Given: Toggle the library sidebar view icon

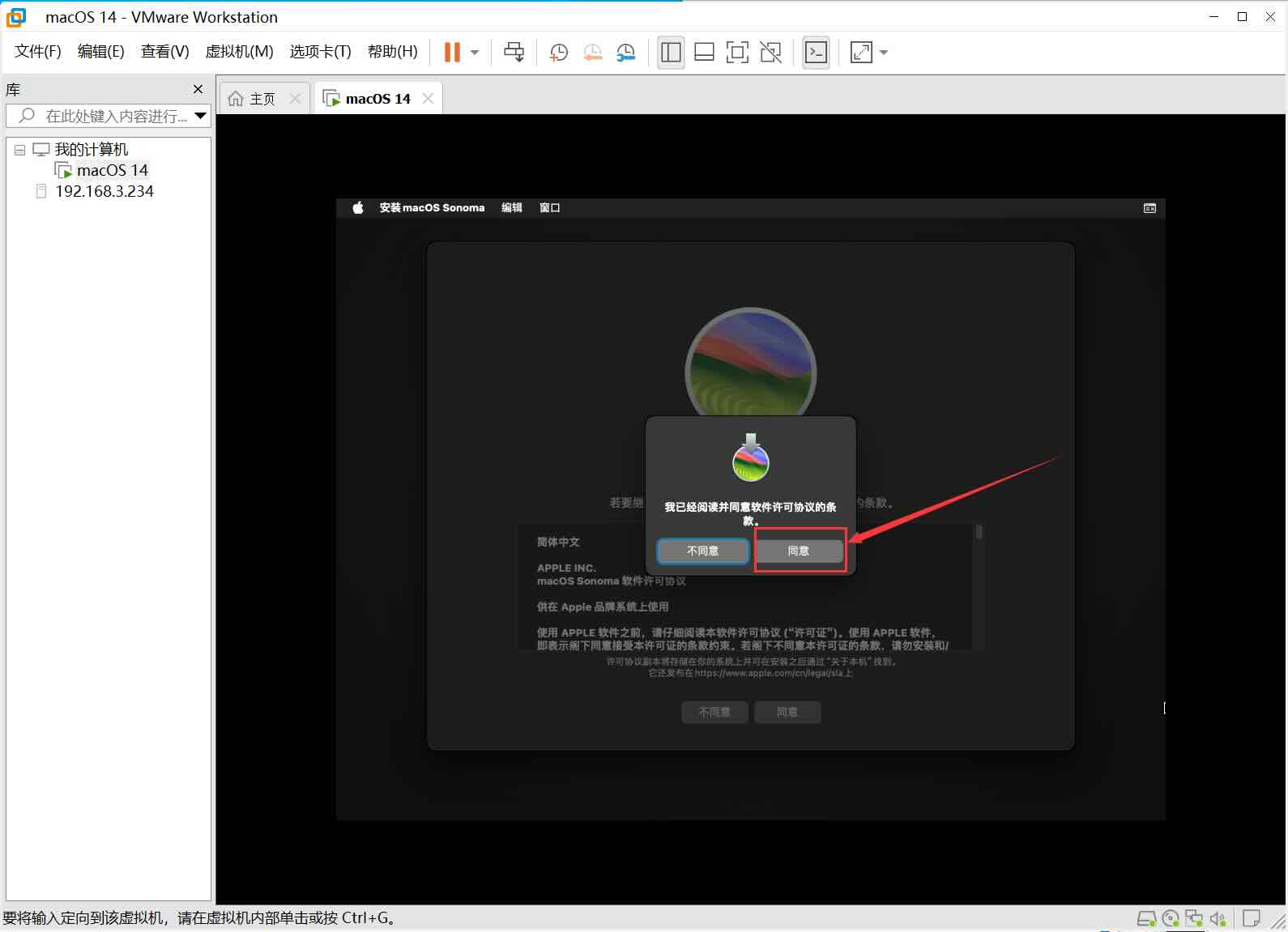Looking at the screenshot, I should click(x=671, y=53).
